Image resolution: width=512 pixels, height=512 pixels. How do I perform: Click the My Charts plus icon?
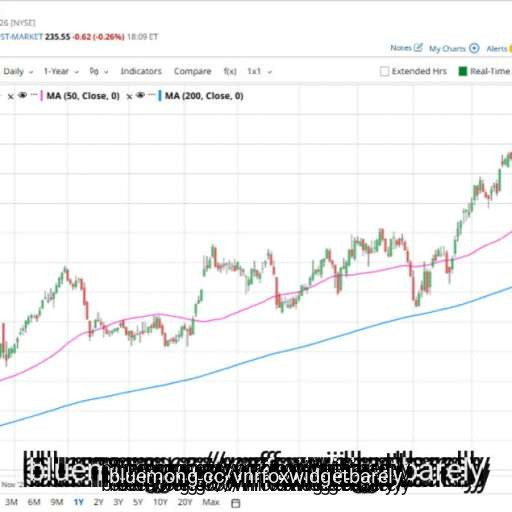(x=474, y=48)
